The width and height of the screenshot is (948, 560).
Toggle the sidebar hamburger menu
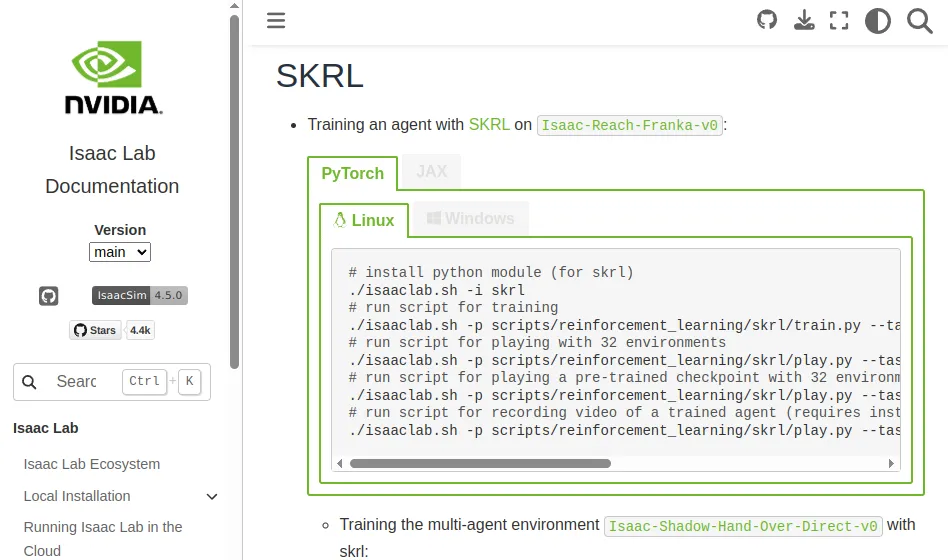[276, 20]
